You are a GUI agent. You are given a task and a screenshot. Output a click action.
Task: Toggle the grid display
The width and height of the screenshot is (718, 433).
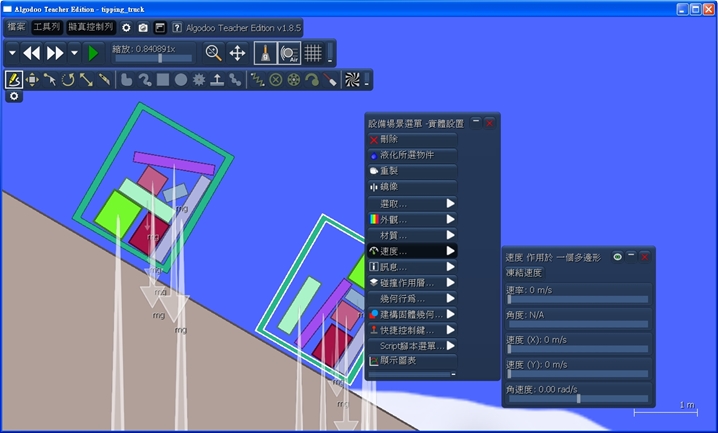pos(313,52)
